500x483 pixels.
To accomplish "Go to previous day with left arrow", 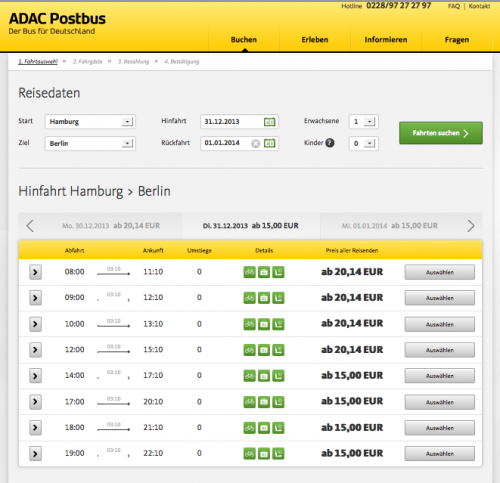I will click(x=30, y=226).
